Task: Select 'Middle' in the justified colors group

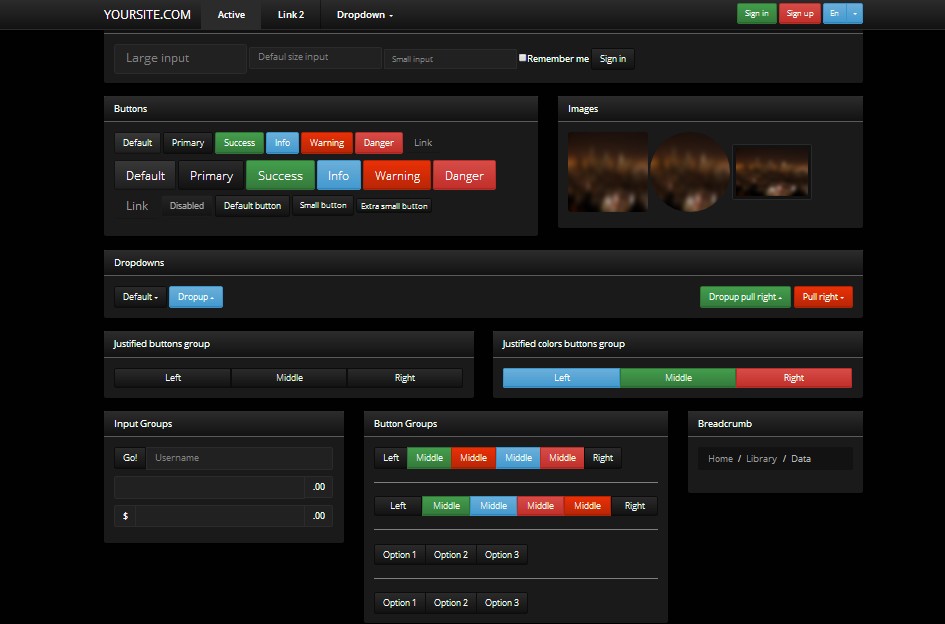Action: click(677, 377)
